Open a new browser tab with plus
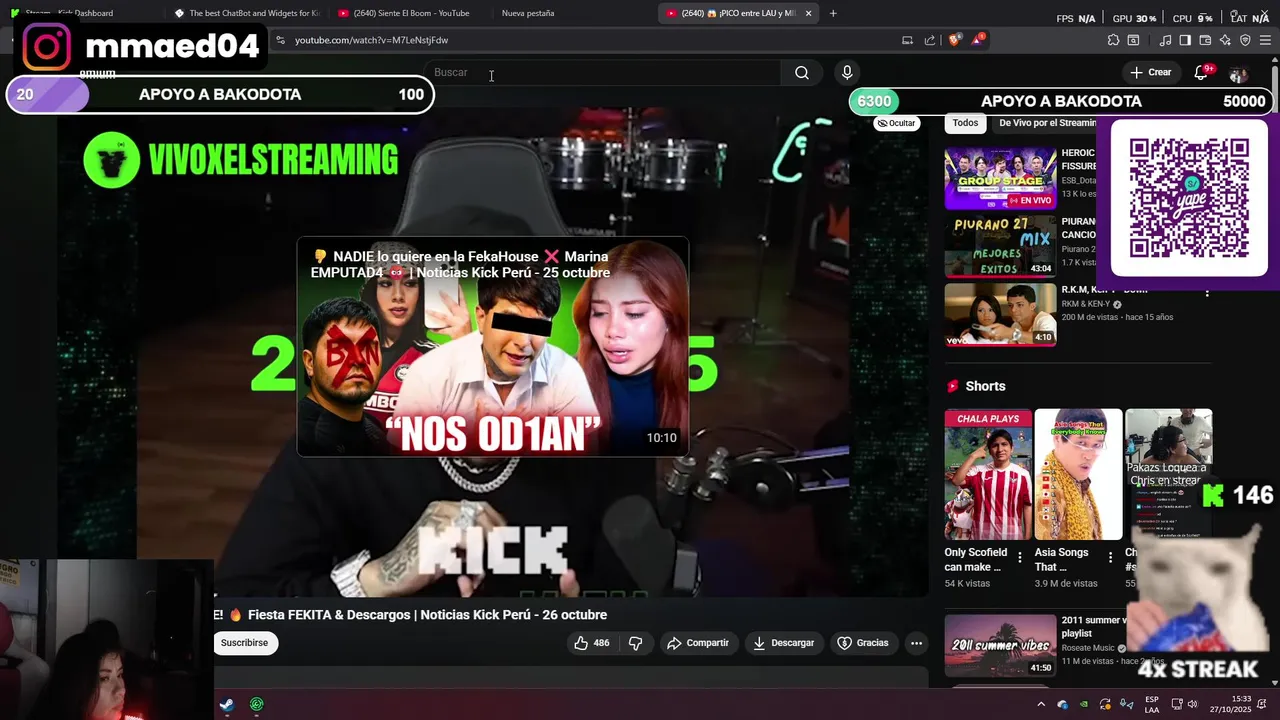This screenshot has width=1280, height=720. point(833,13)
